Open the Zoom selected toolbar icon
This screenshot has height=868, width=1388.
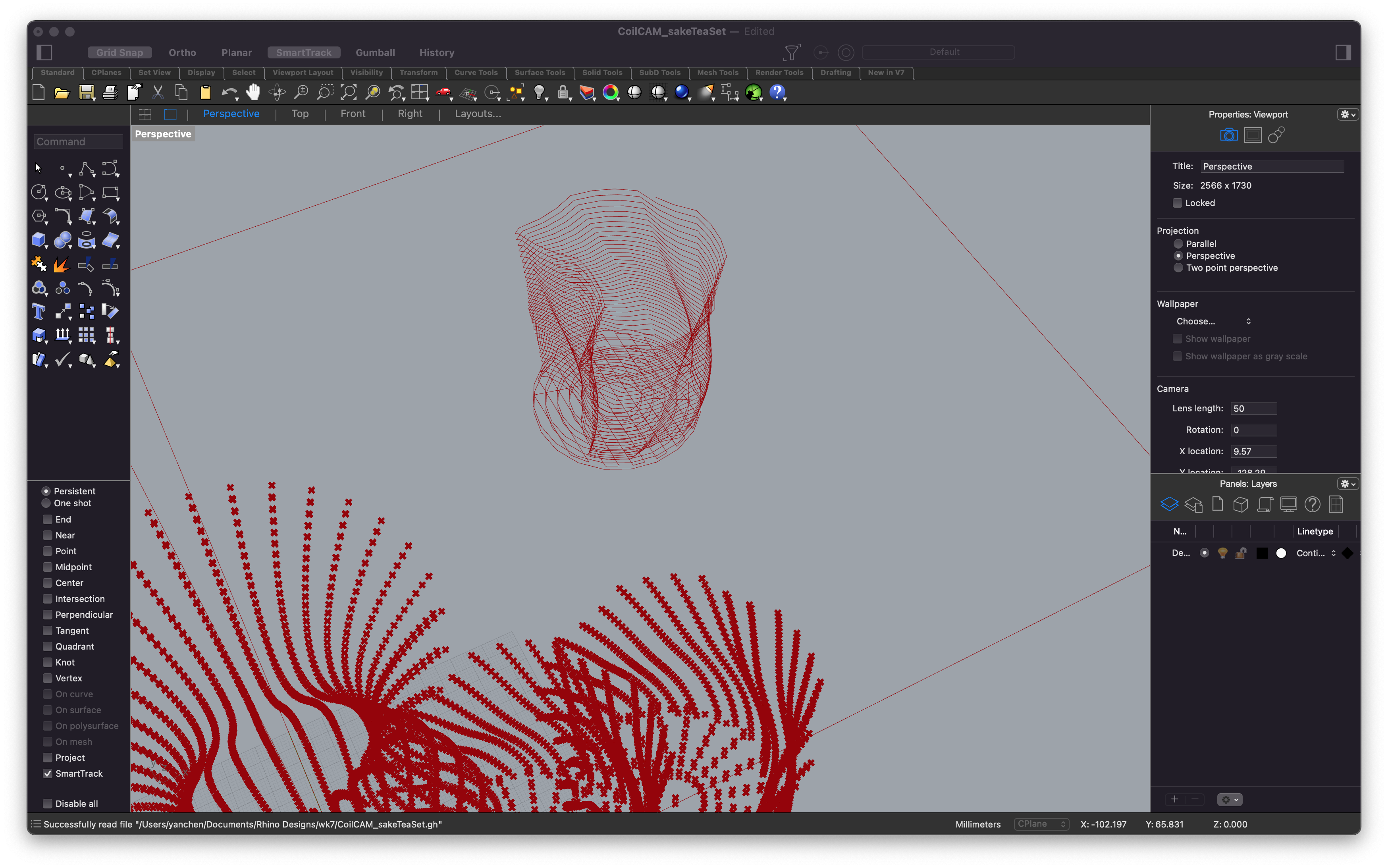(x=372, y=92)
